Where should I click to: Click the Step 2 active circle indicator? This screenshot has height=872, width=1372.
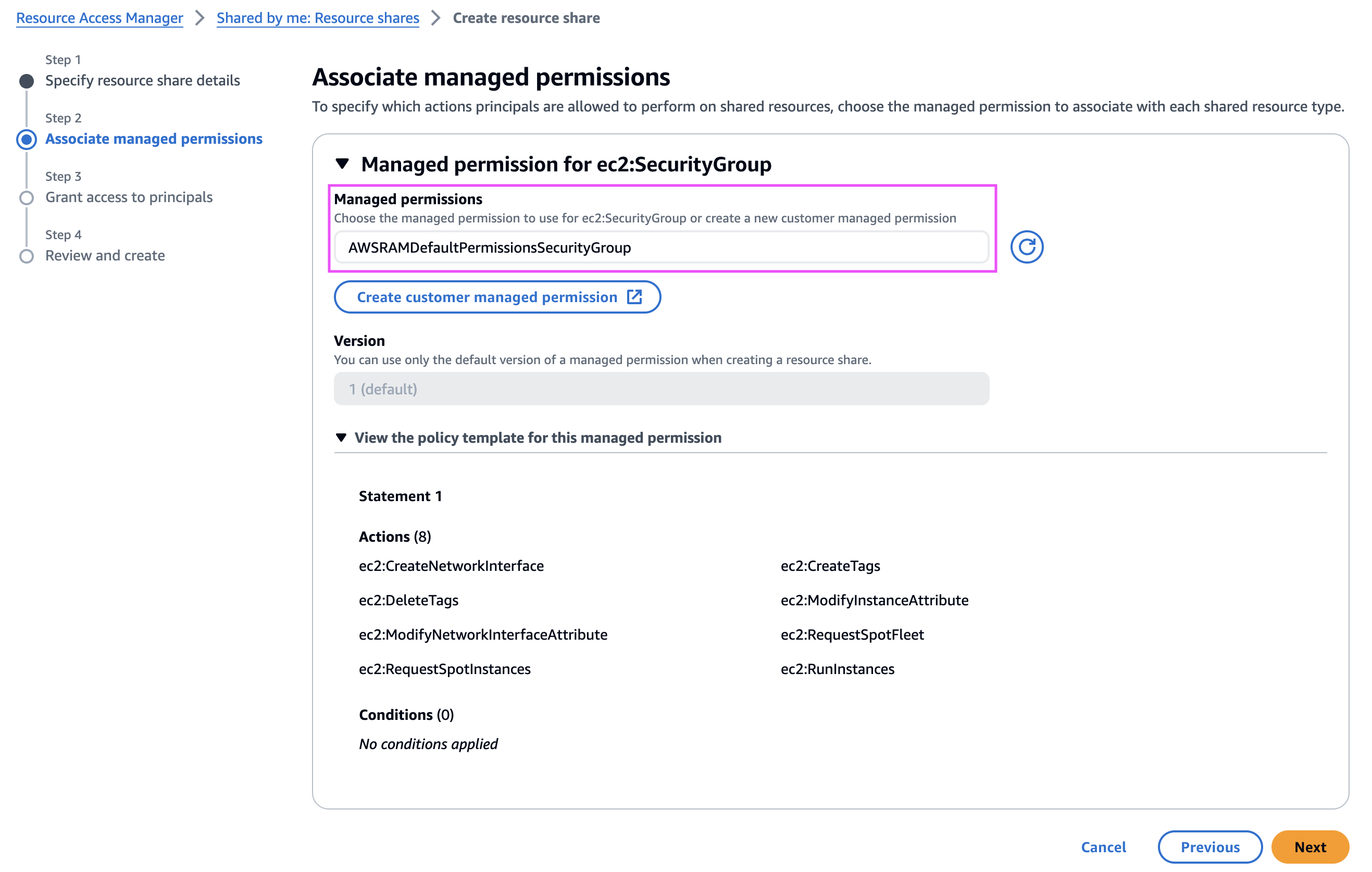[x=26, y=139]
